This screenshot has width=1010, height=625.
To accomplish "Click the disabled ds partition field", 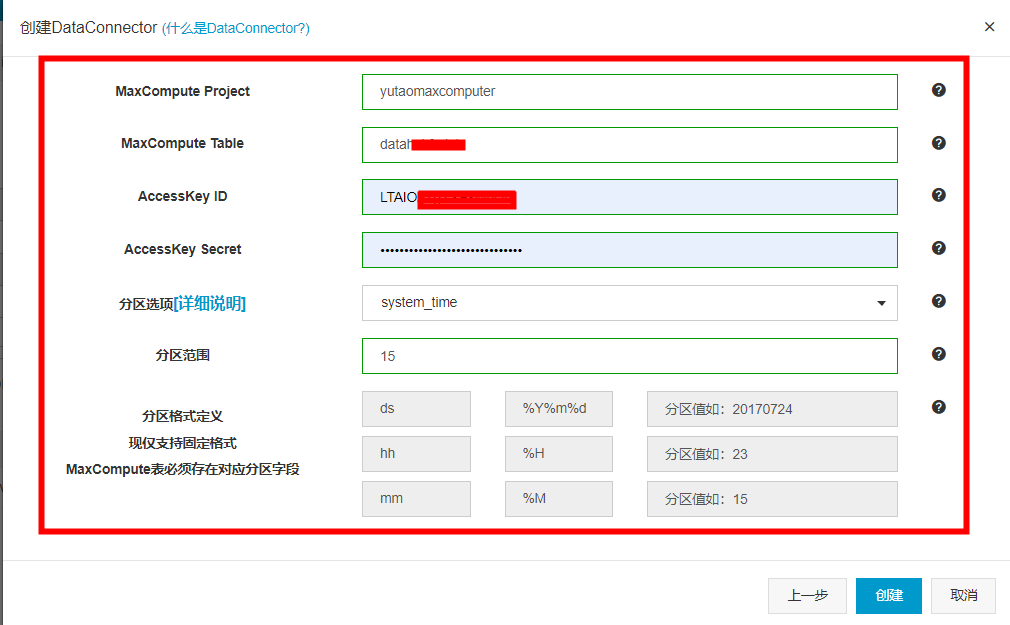I will click(416, 409).
